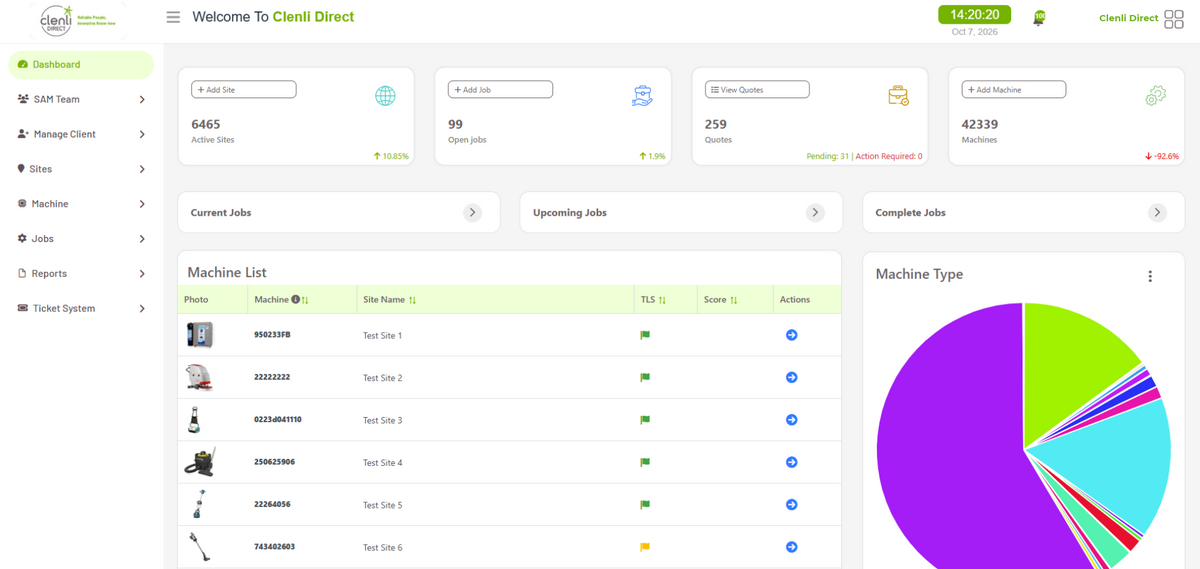Click the green TLS flag for Test Site 5
The width and height of the screenshot is (1200, 569).
tap(645, 504)
